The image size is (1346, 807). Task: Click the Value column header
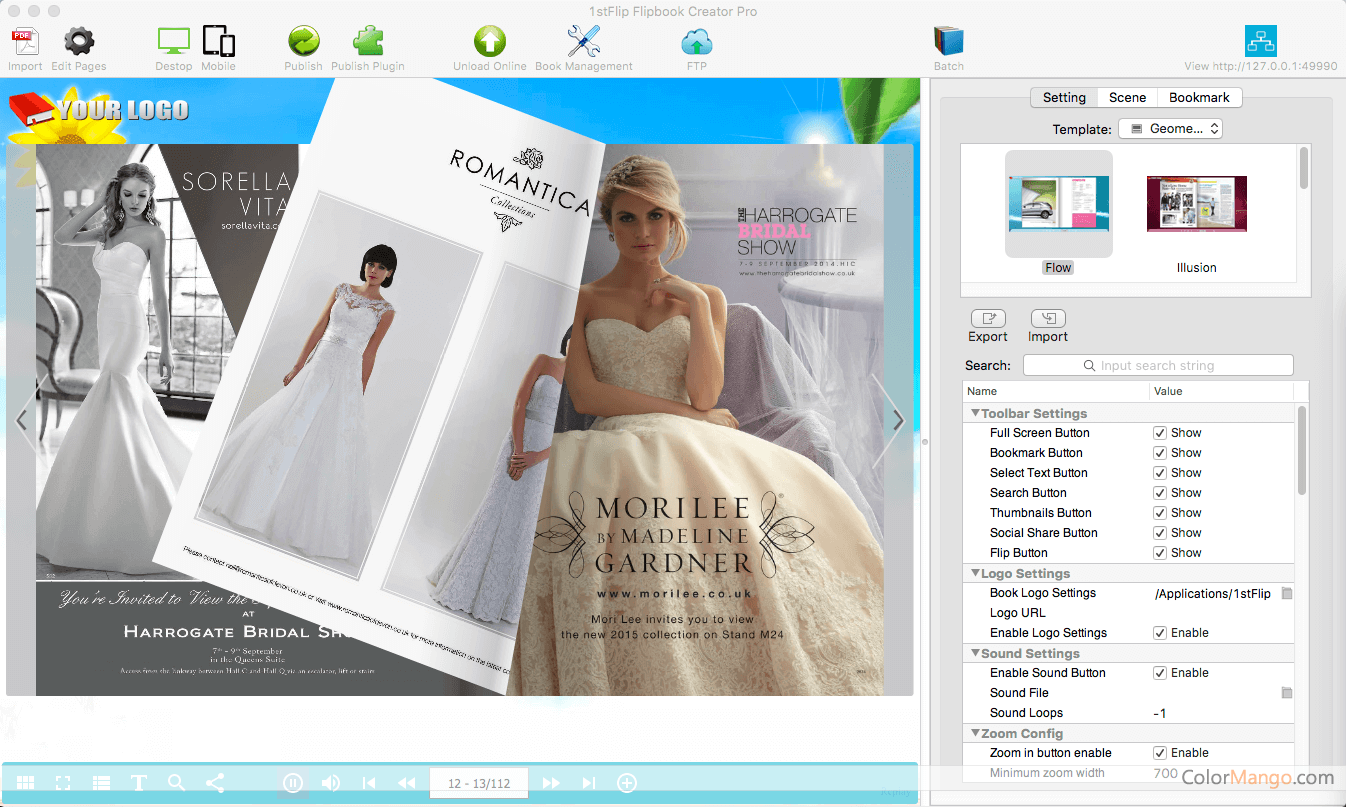click(1221, 392)
